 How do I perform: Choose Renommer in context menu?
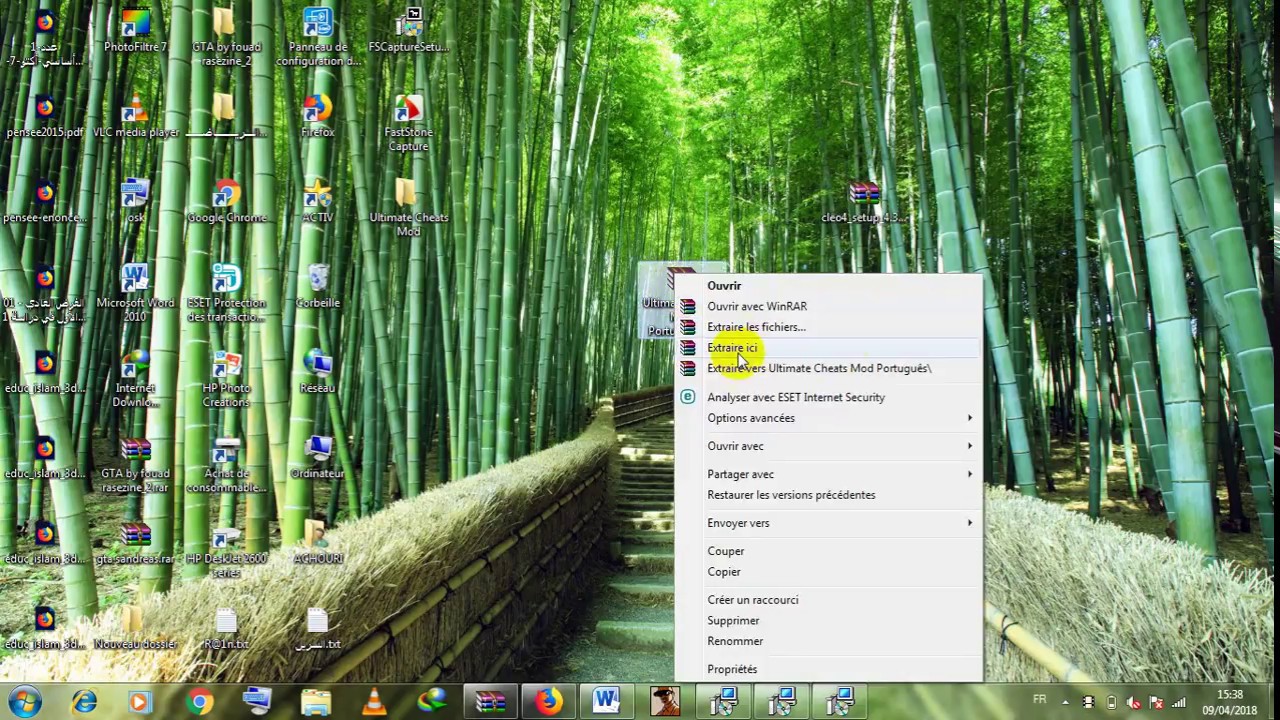pos(828,641)
